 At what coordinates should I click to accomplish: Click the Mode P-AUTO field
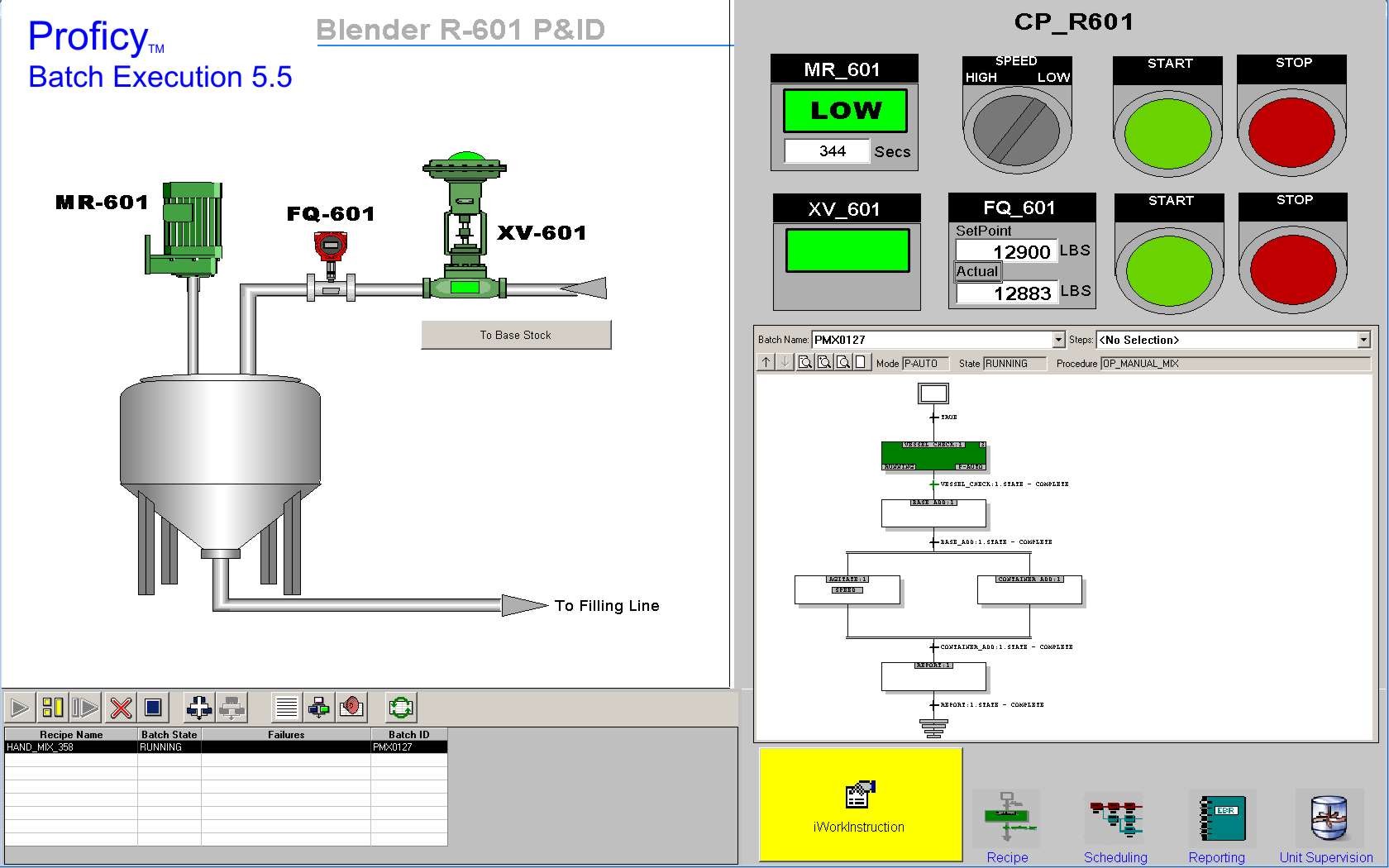tap(924, 364)
